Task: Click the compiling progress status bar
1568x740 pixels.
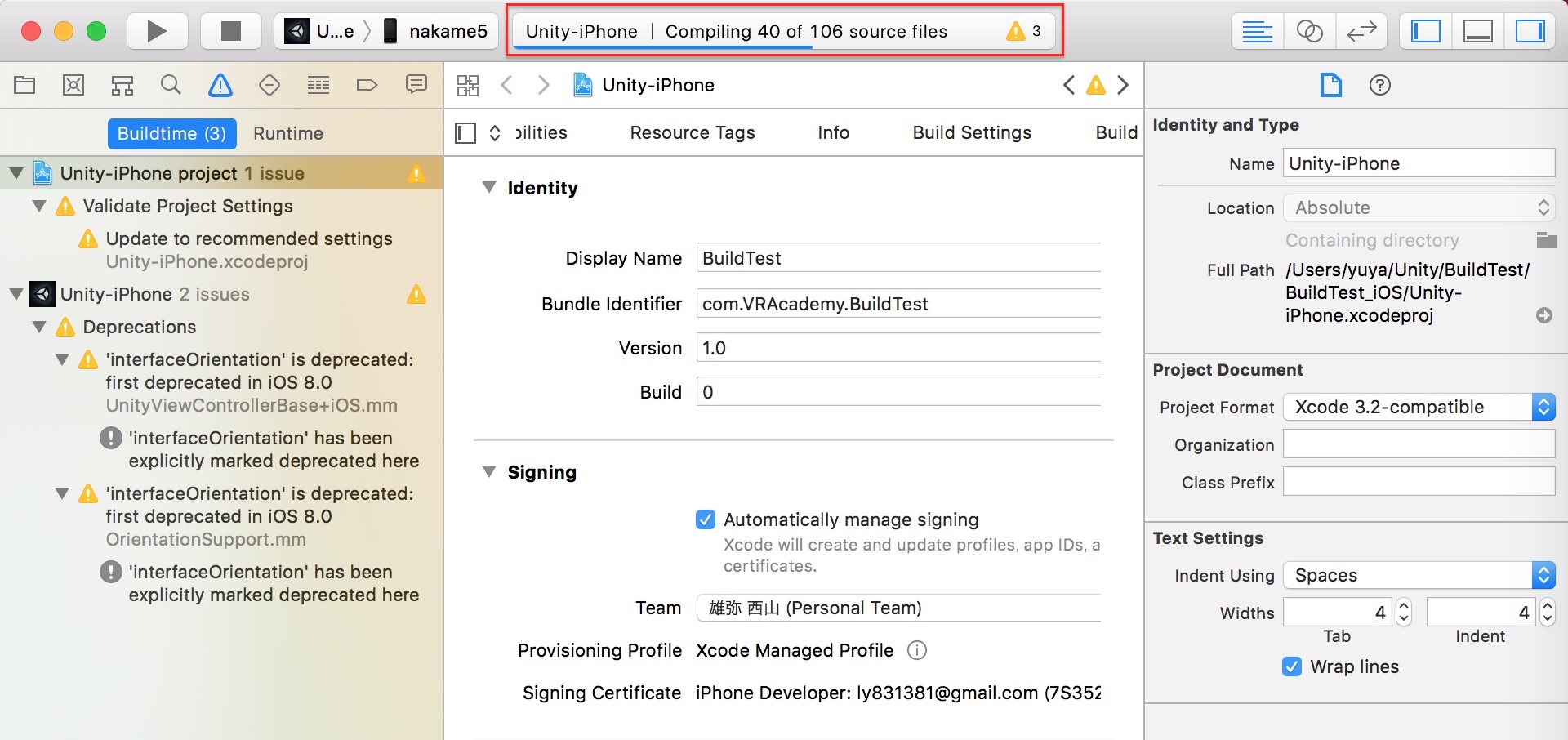Action: point(784,32)
